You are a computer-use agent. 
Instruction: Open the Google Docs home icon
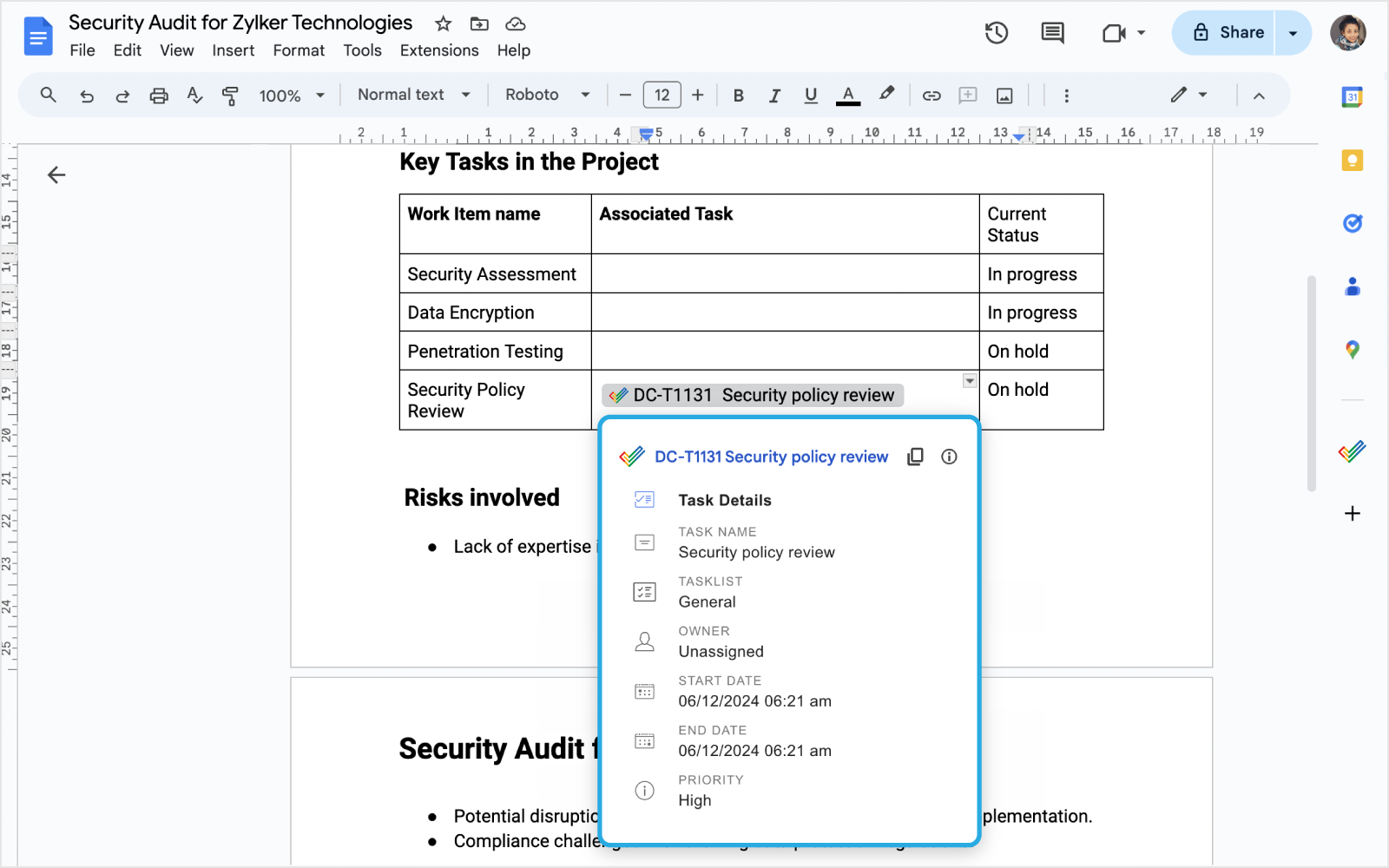tap(38, 36)
